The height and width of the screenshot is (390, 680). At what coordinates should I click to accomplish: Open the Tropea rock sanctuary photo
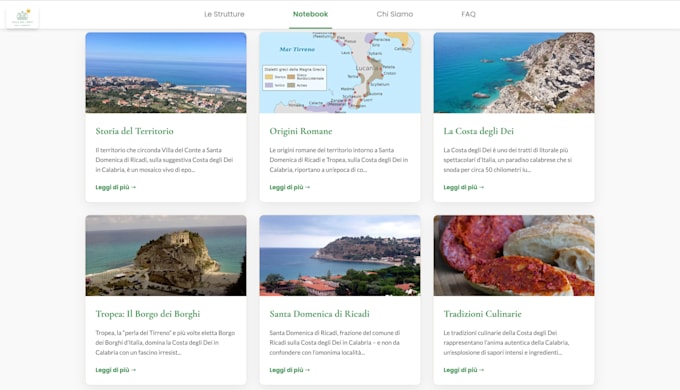click(166, 256)
